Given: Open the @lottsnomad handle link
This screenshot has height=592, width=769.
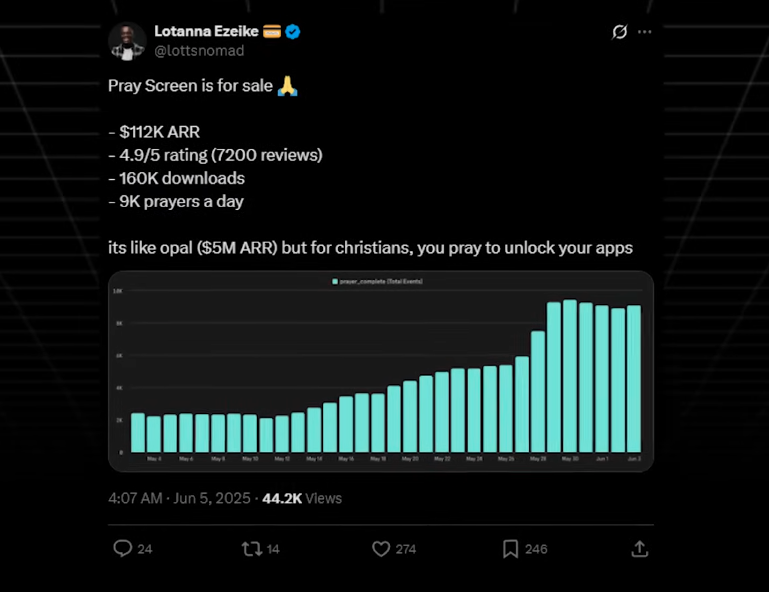Looking at the screenshot, I should [199, 50].
